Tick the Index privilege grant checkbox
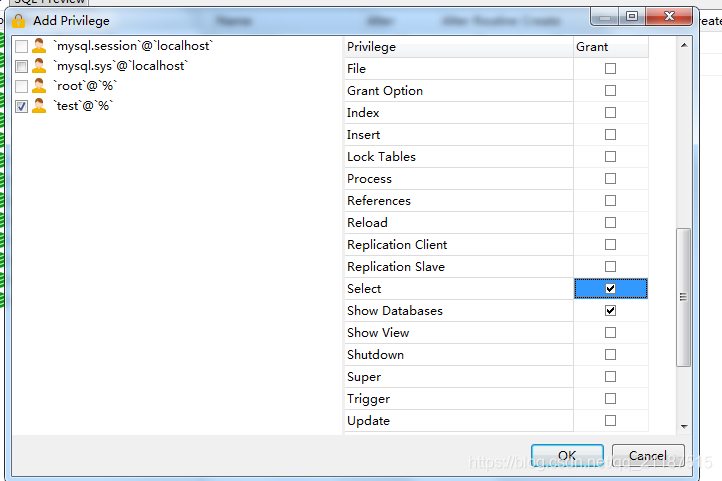 (x=610, y=113)
